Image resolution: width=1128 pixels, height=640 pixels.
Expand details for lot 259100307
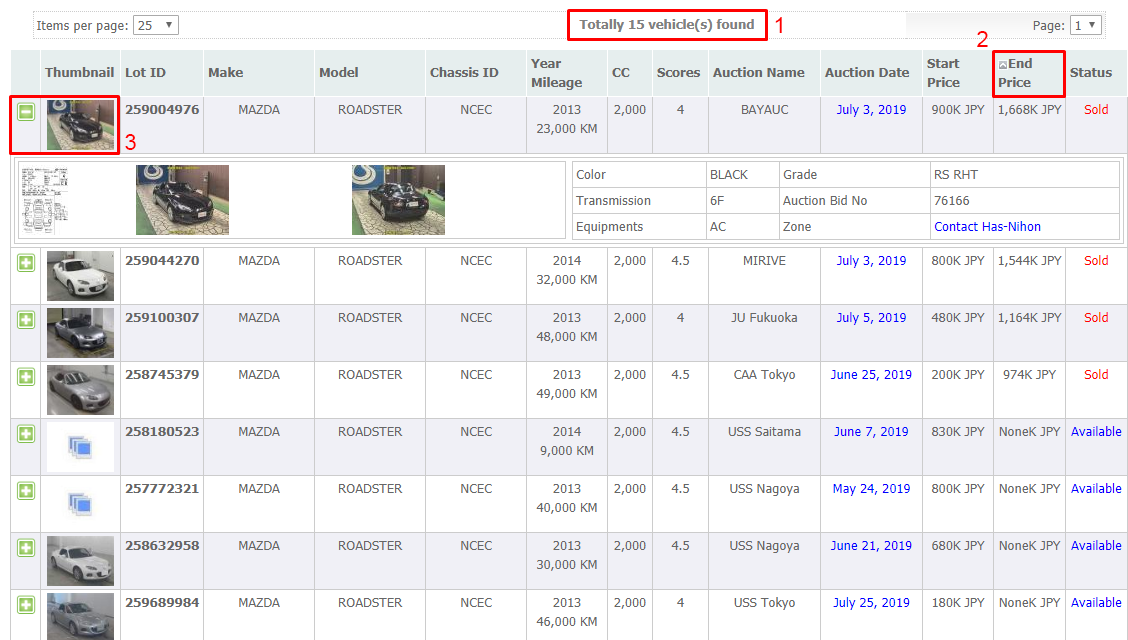tap(26, 320)
